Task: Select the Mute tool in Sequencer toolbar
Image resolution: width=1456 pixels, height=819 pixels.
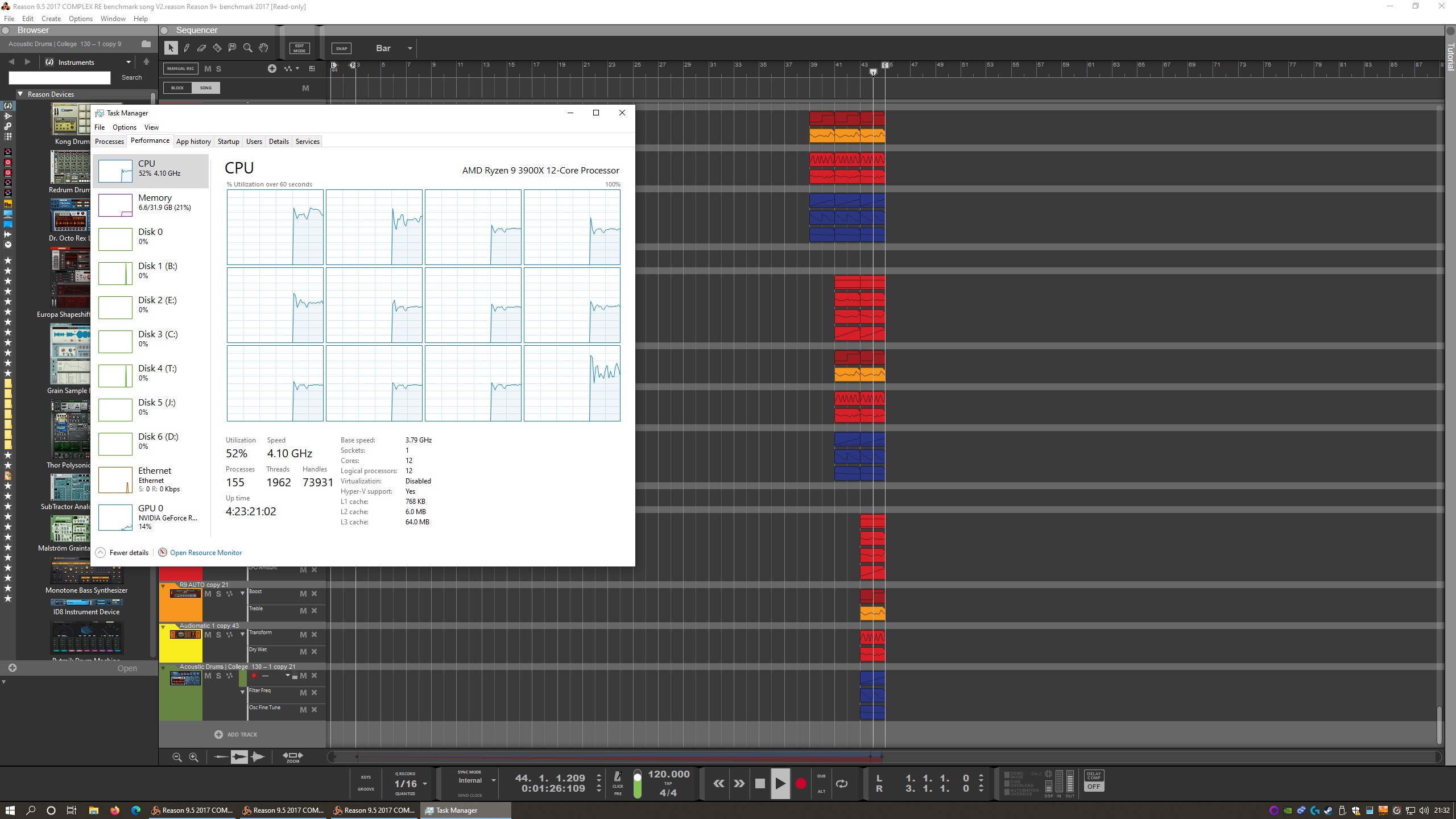Action: 232,48
